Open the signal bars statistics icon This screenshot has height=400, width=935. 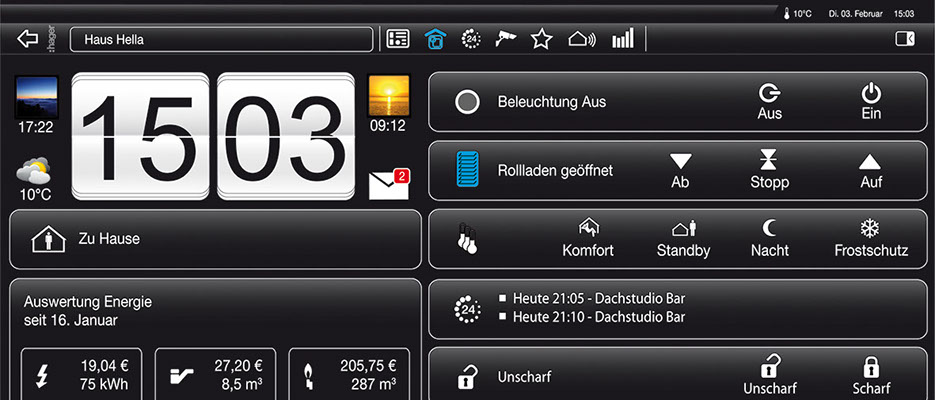623,40
